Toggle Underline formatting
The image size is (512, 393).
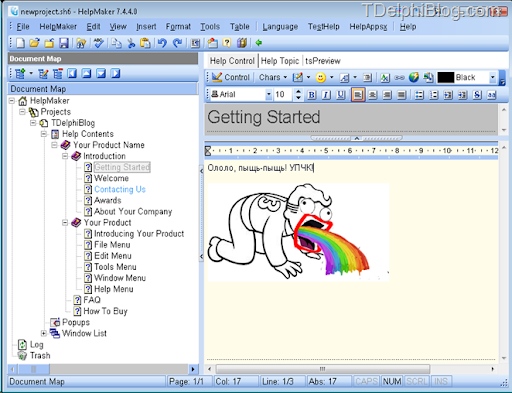(x=341, y=95)
